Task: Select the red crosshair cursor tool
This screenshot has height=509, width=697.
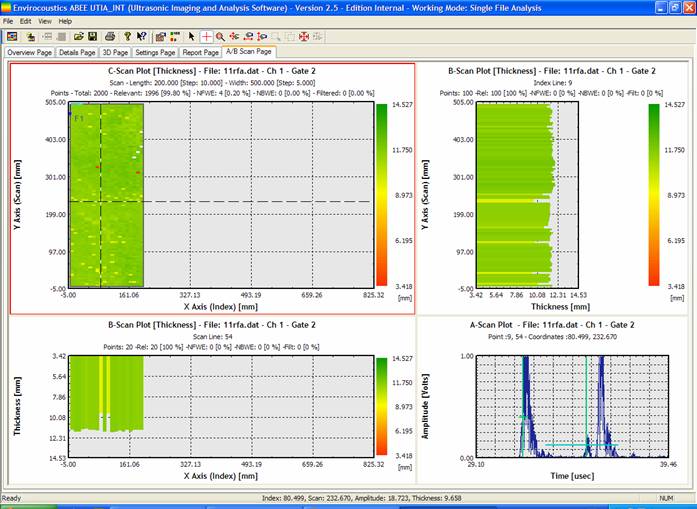Action: [206, 36]
